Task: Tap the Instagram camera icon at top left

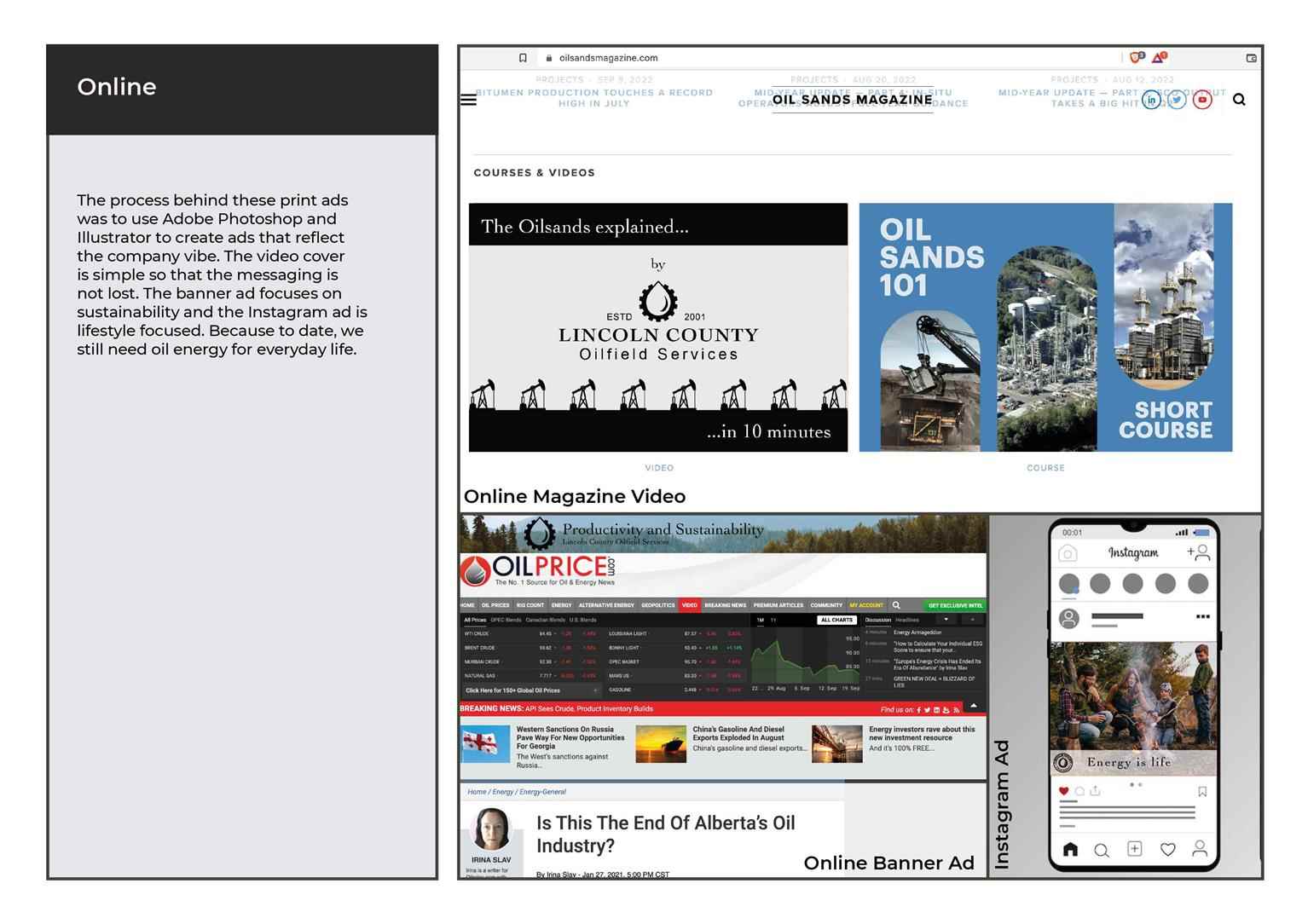Action: tap(1068, 554)
